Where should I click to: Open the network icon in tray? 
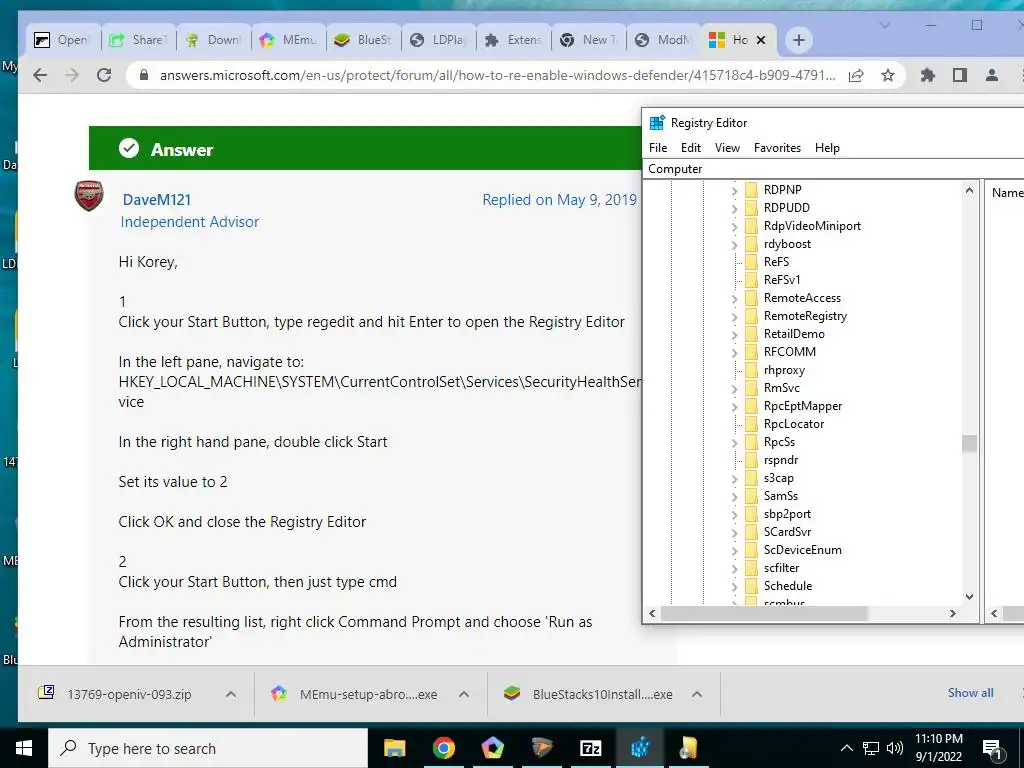(x=871, y=748)
